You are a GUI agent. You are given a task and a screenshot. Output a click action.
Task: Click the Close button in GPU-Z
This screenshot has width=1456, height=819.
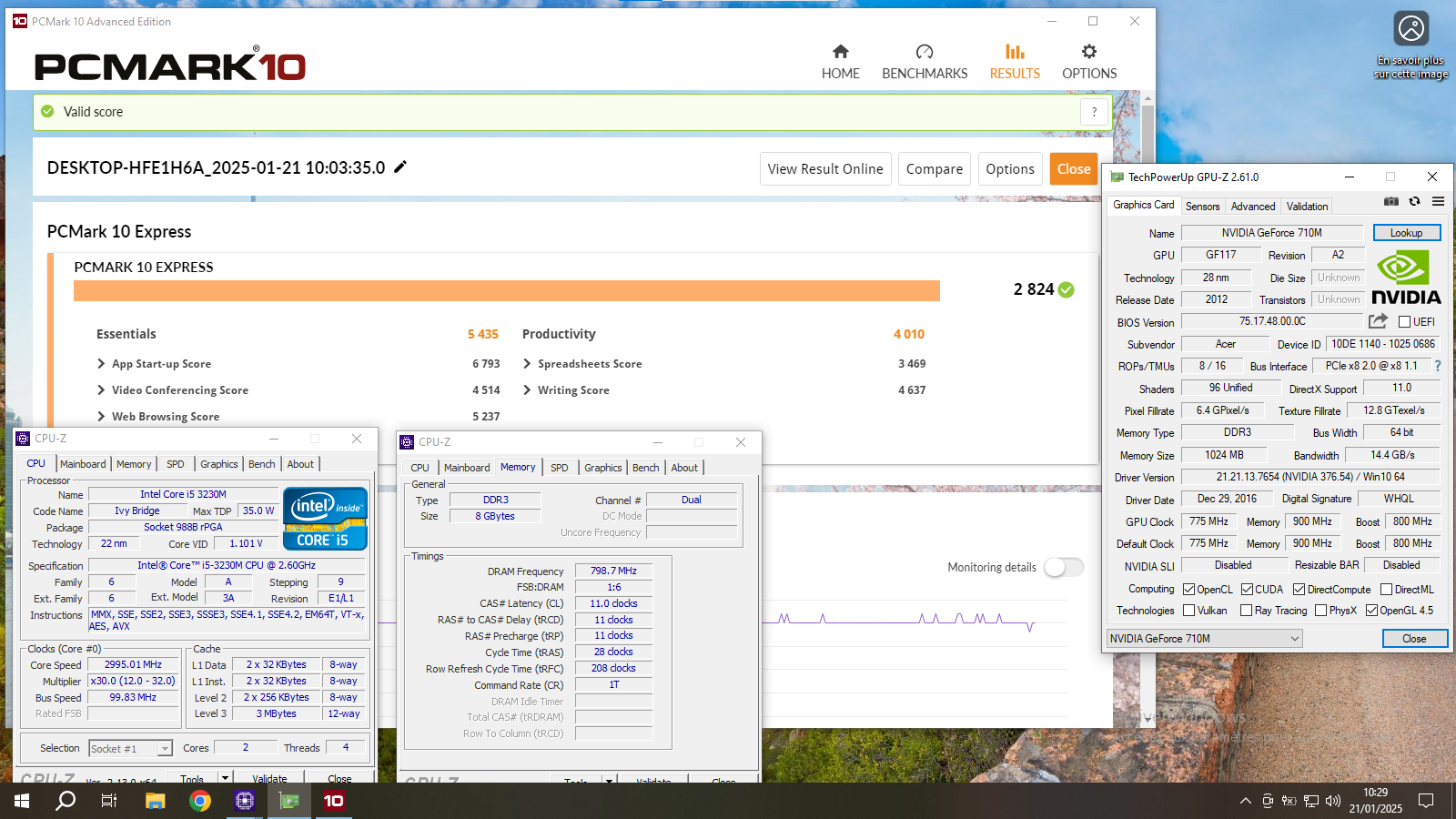1414,639
